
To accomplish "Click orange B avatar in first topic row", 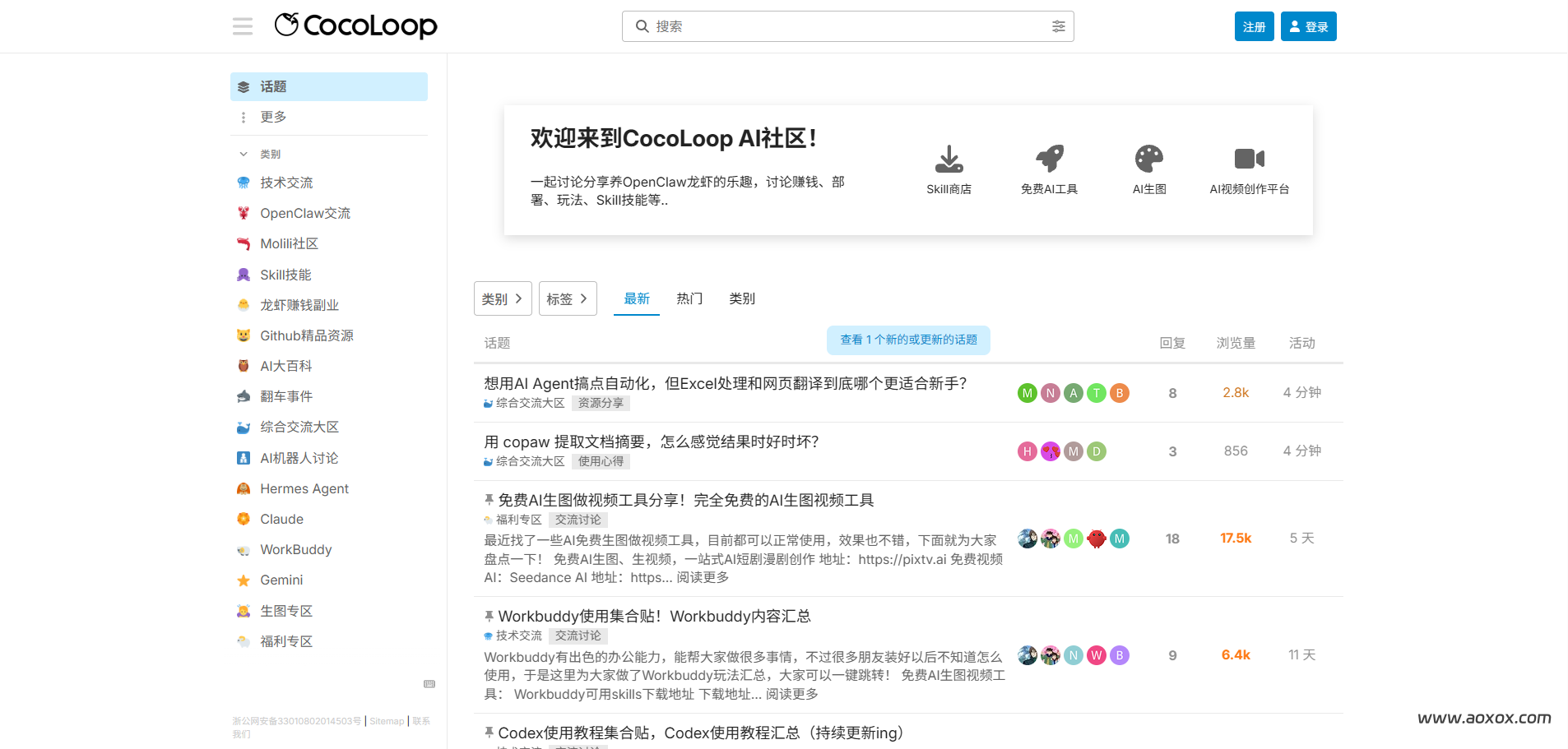I will (x=1119, y=393).
